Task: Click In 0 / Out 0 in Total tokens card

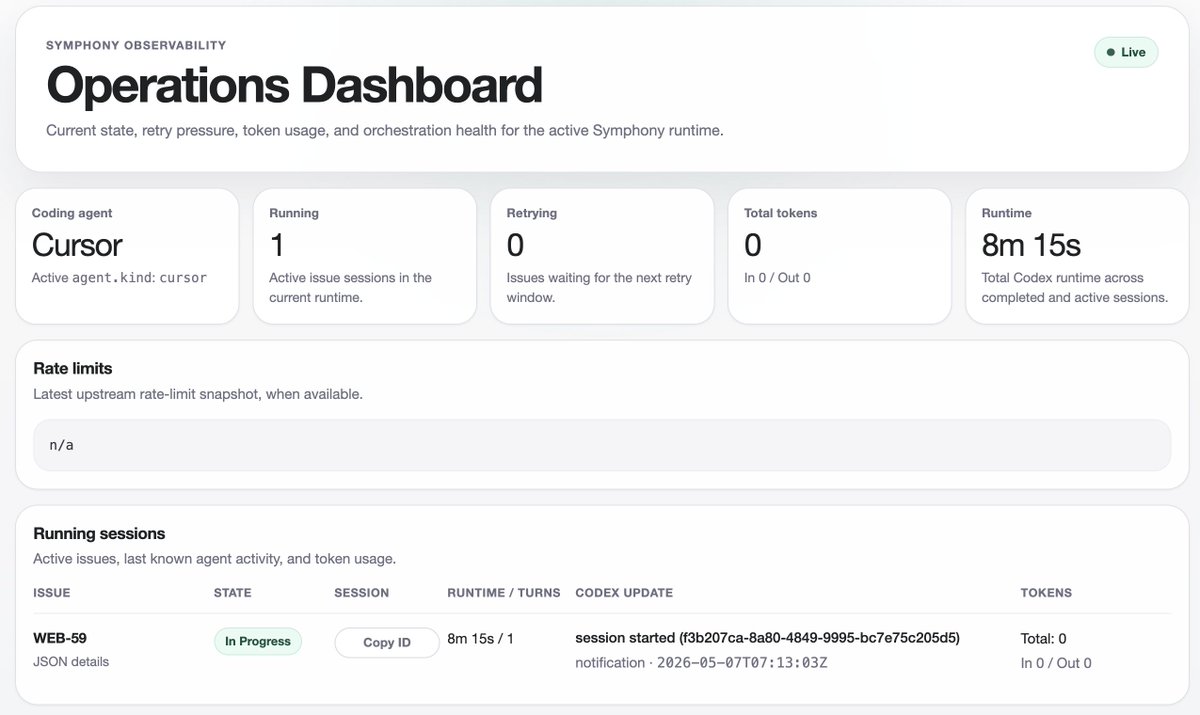Action: (x=777, y=278)
